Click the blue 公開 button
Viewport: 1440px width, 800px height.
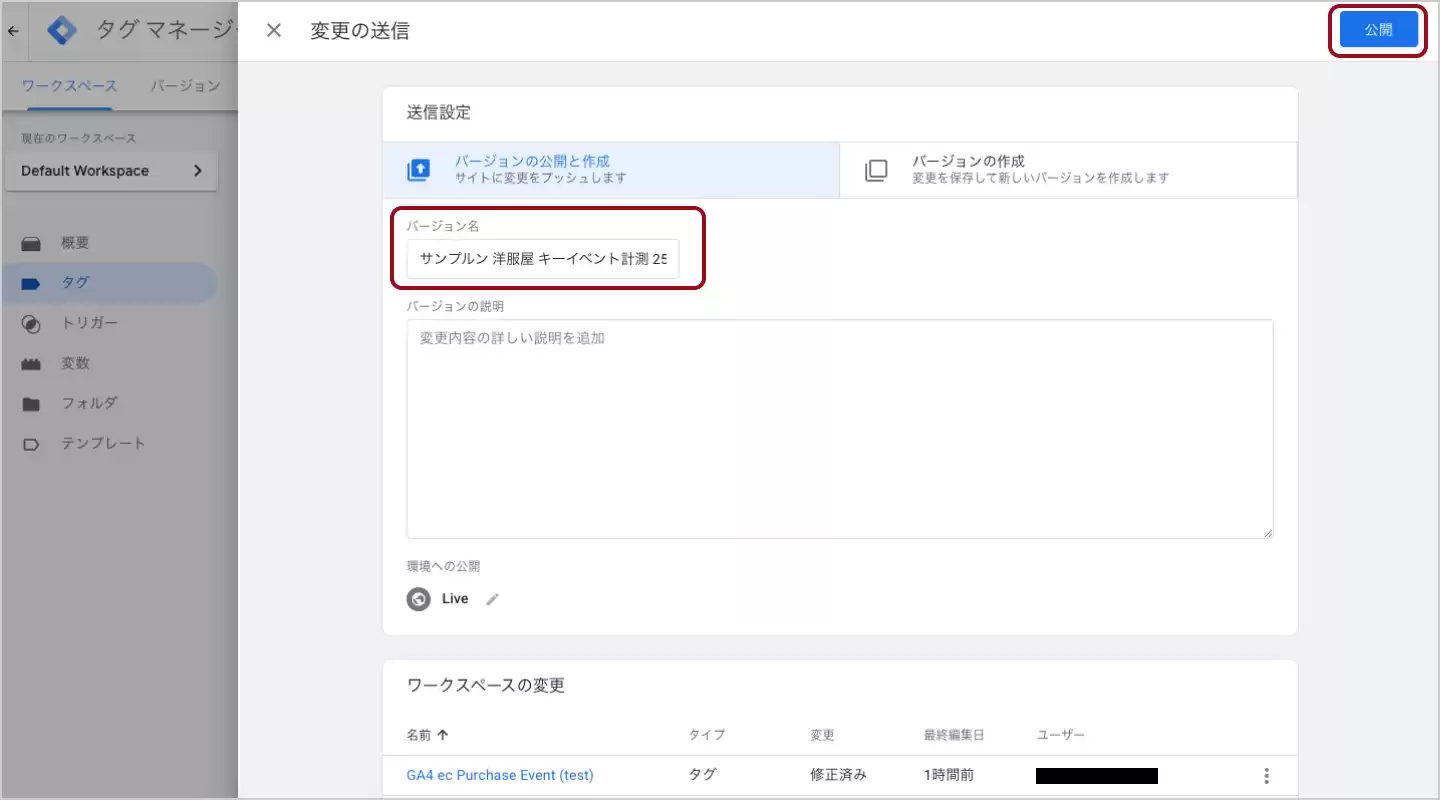(1378, 30)
